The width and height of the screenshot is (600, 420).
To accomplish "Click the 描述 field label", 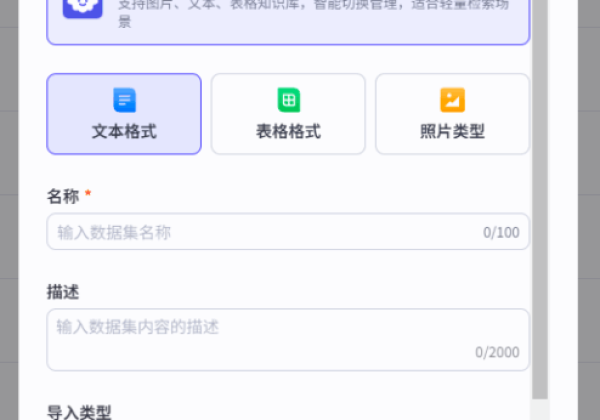I will [63, 292].
